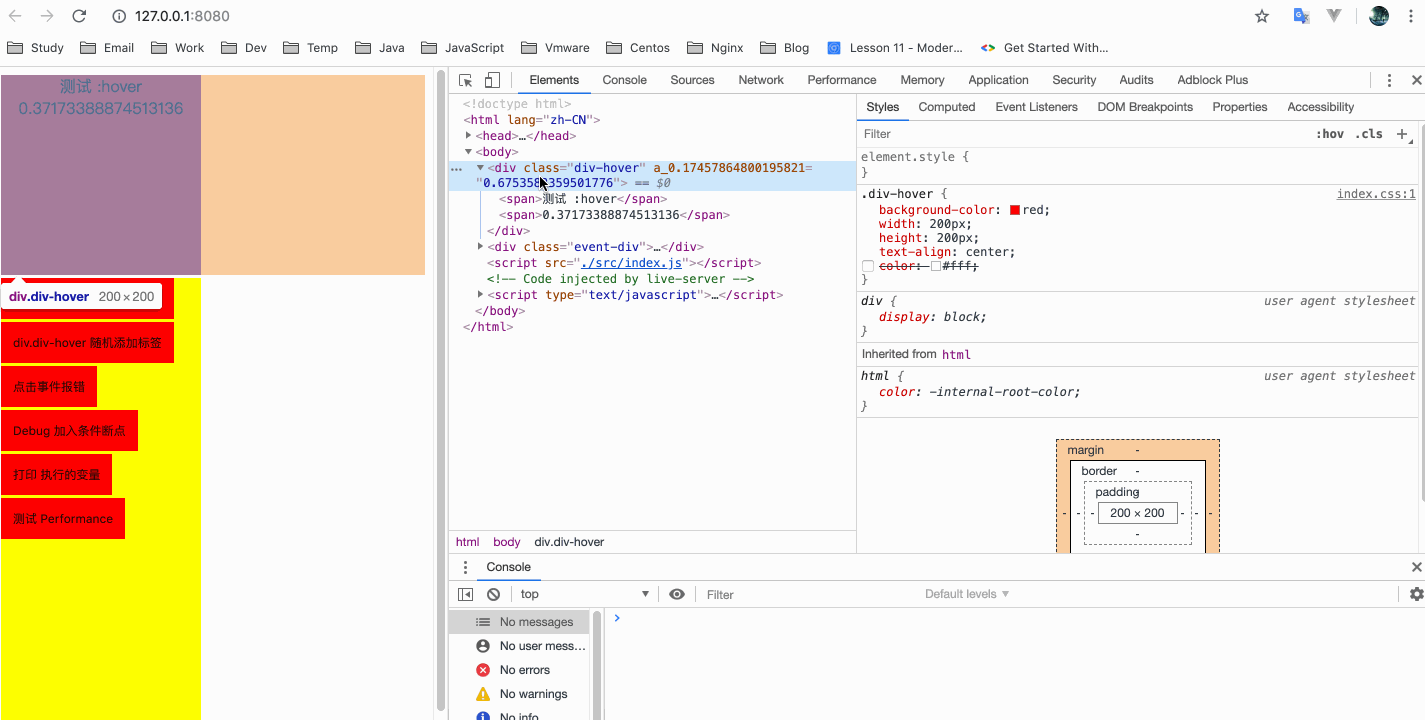The width and height of the screenshot is (1425, 720).
Task: Show the Event Listeners tab
Action: point(1036,107)
